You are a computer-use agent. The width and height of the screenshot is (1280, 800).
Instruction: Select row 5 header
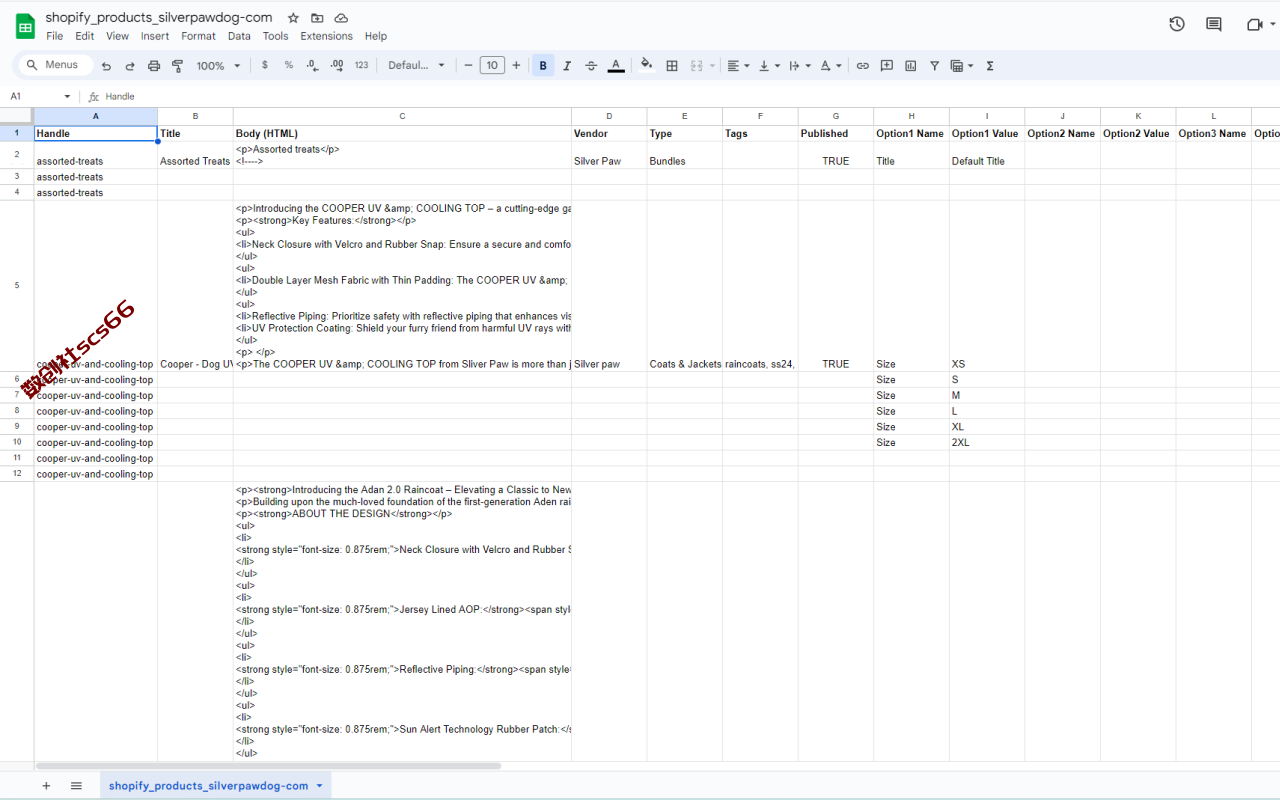pos(17,286)
